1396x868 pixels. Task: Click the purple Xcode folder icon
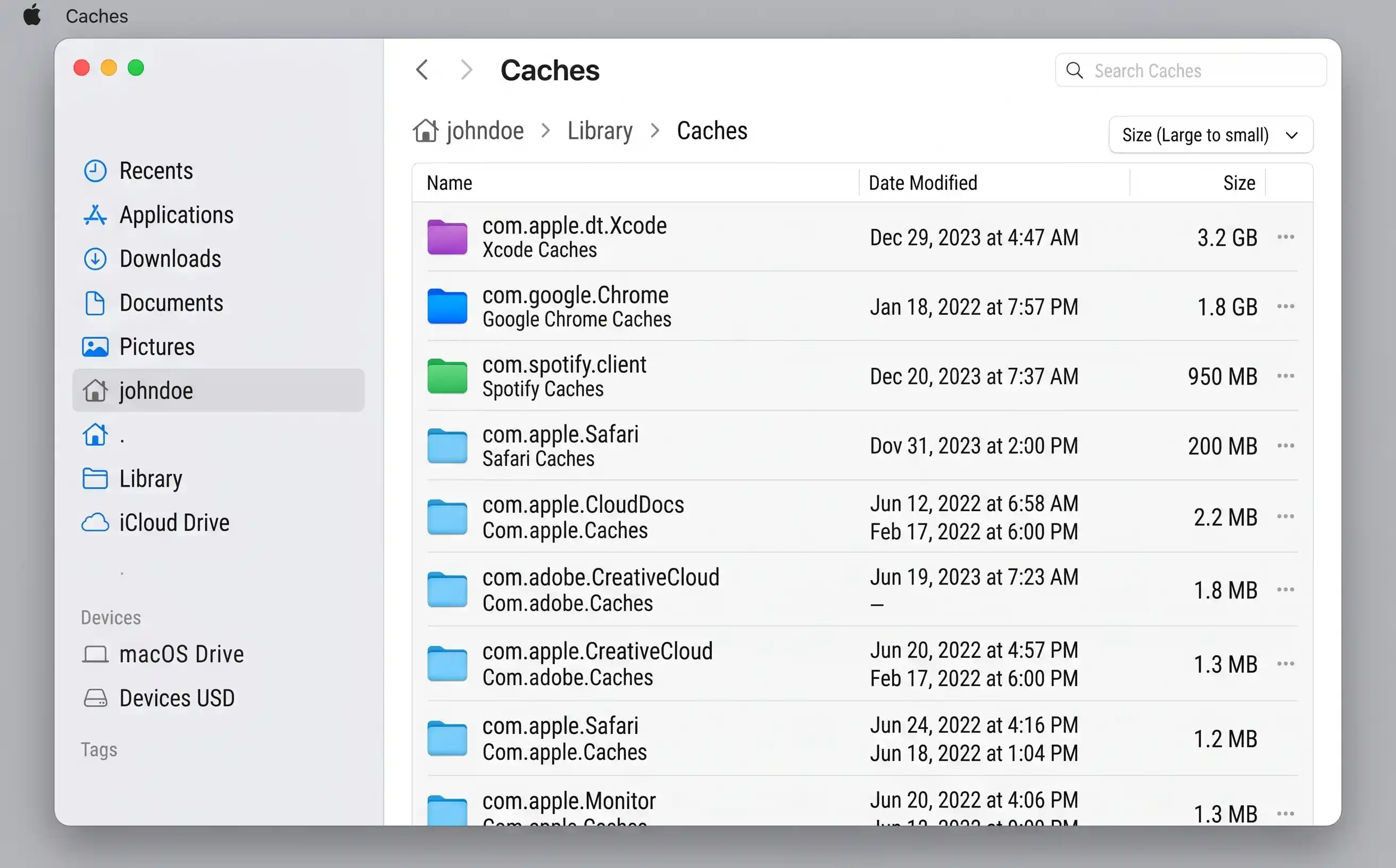pos(447,237)
